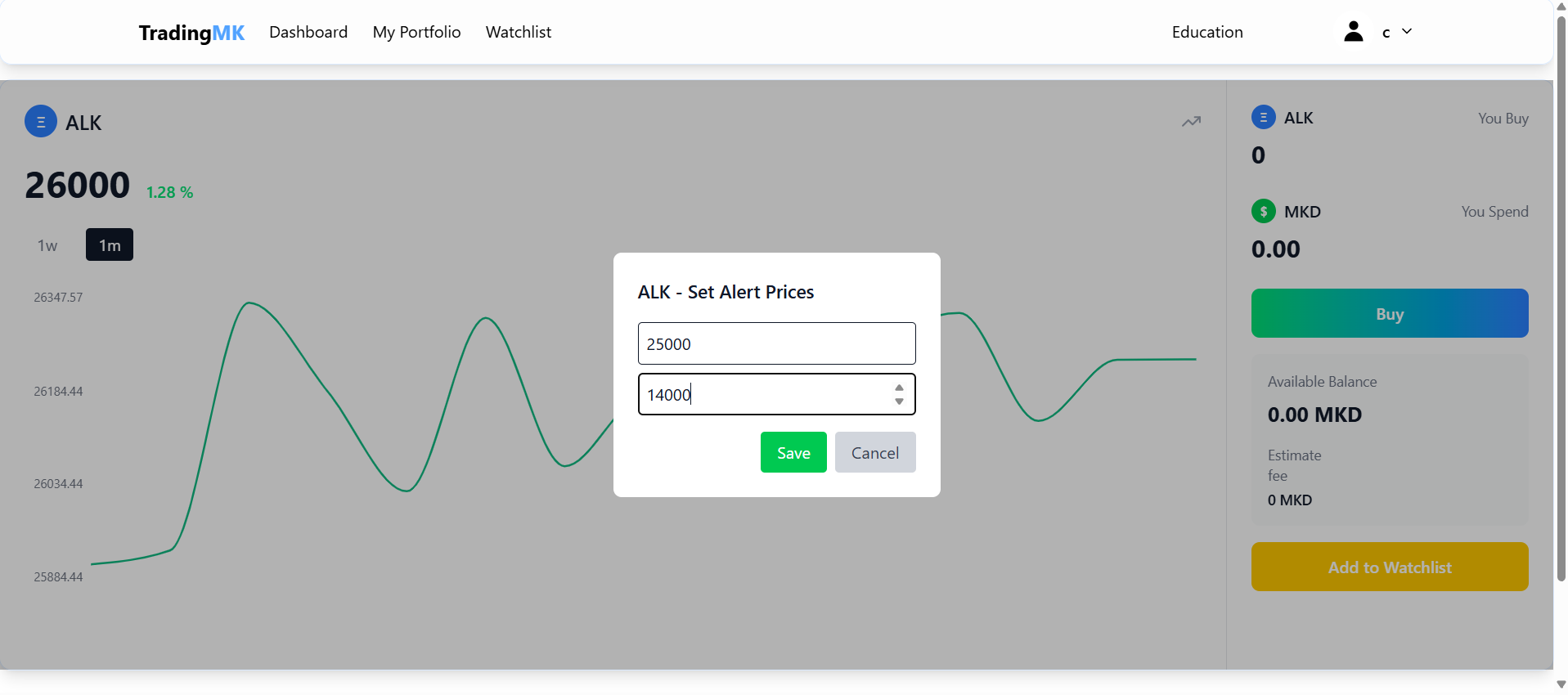Click the green MKD dollar icon
Viewport: 1568px width, 695px height.
click(1263, 212)
